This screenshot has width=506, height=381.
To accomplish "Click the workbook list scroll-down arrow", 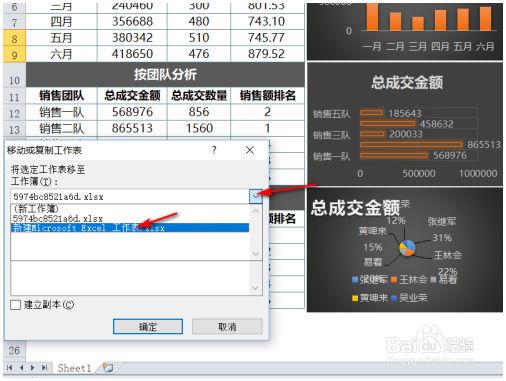I will 256,254.
